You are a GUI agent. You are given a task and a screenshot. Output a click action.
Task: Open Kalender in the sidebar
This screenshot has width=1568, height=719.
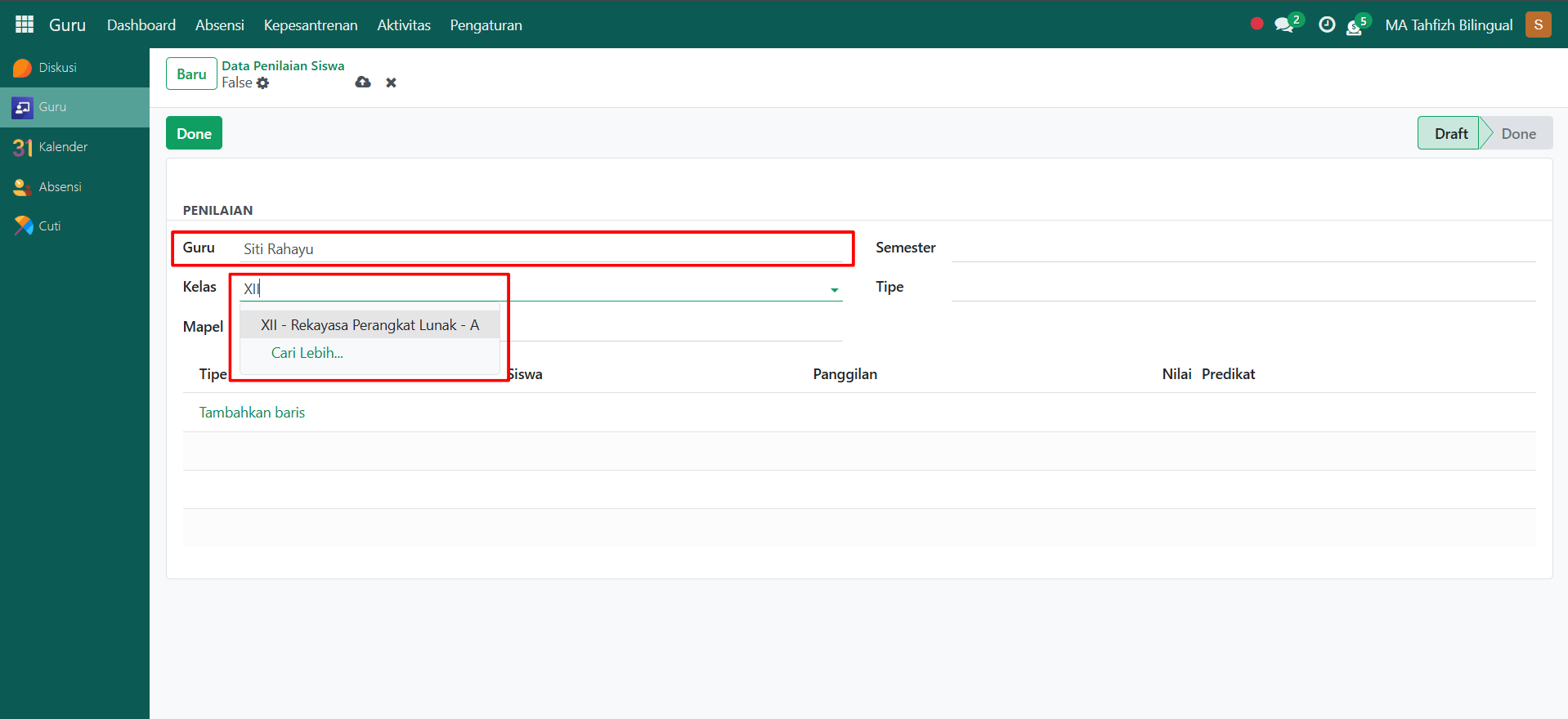click(x=63, y=147)
